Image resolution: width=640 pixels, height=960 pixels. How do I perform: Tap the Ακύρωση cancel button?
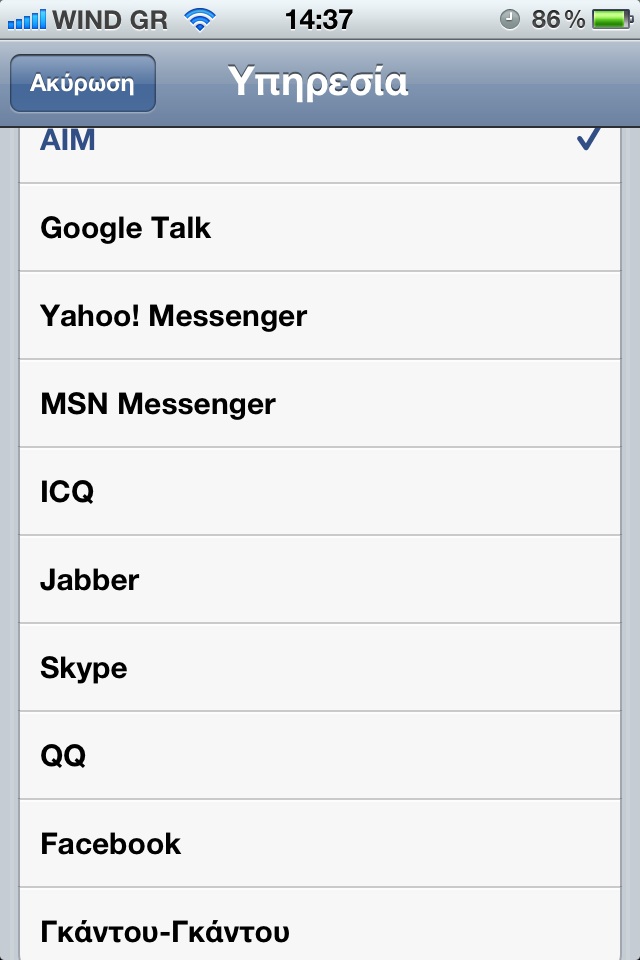83,83
